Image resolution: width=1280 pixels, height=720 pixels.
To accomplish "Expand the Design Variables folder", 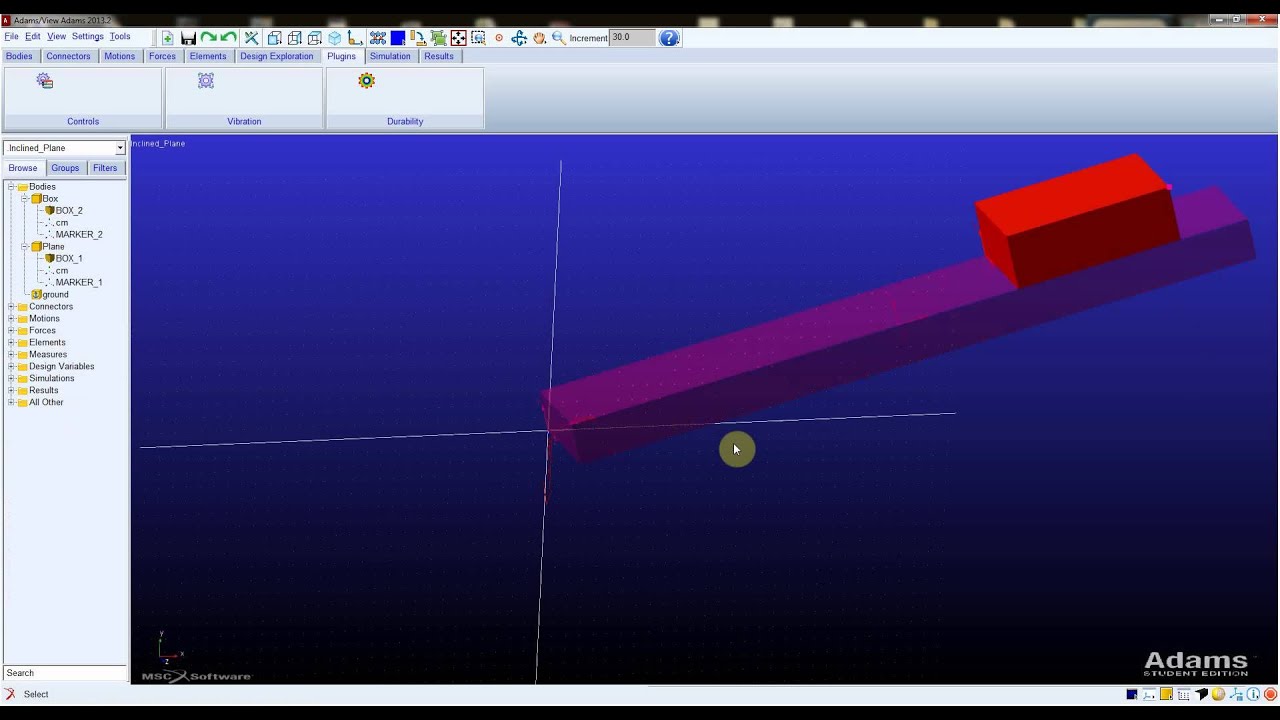I will pos(11,367).
